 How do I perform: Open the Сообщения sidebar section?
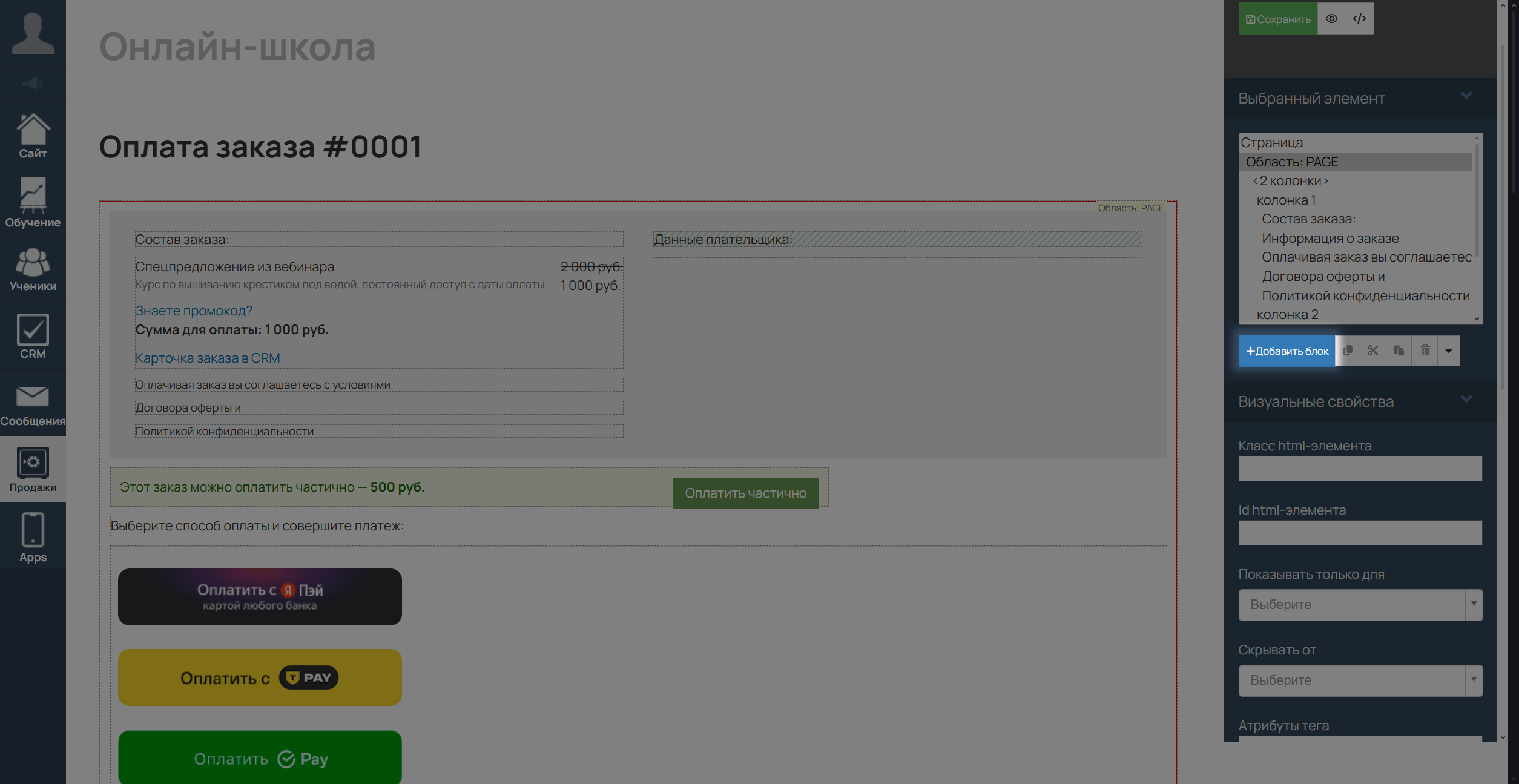(33, 404)
